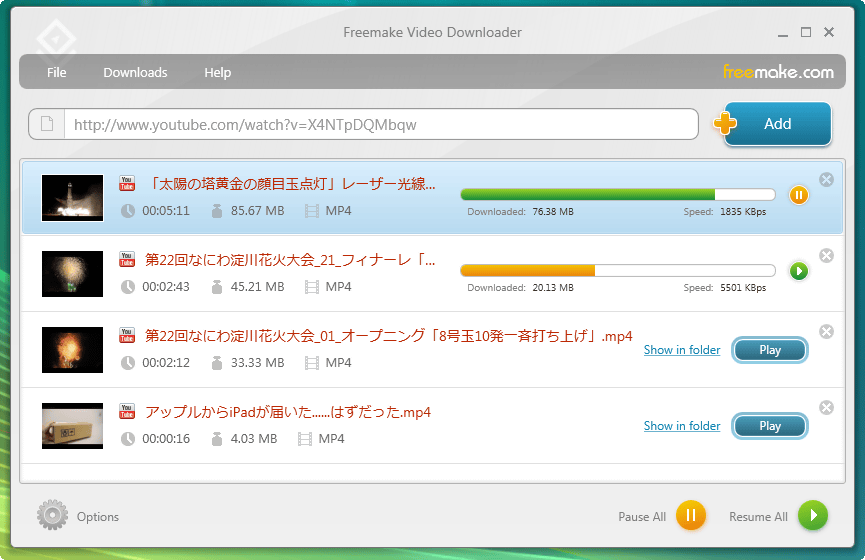
Task: Click the Freemake logo in title bar
Action: pyautogui.click(x=56, y=39)
